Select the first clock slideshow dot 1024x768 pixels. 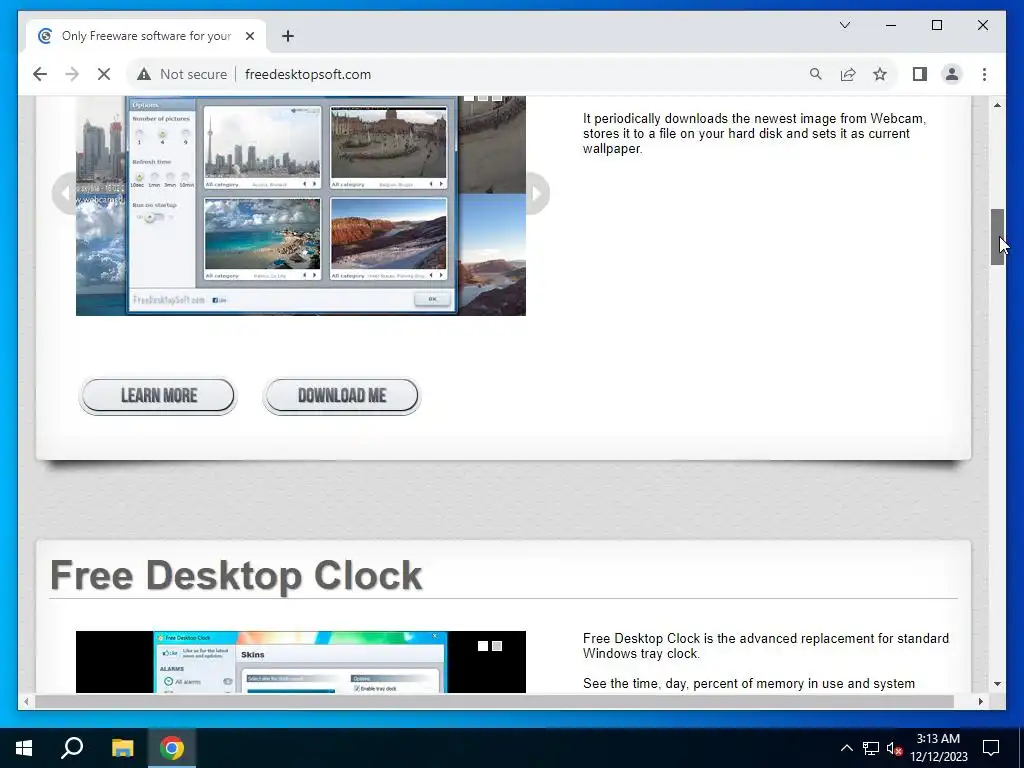pos(483,646)
